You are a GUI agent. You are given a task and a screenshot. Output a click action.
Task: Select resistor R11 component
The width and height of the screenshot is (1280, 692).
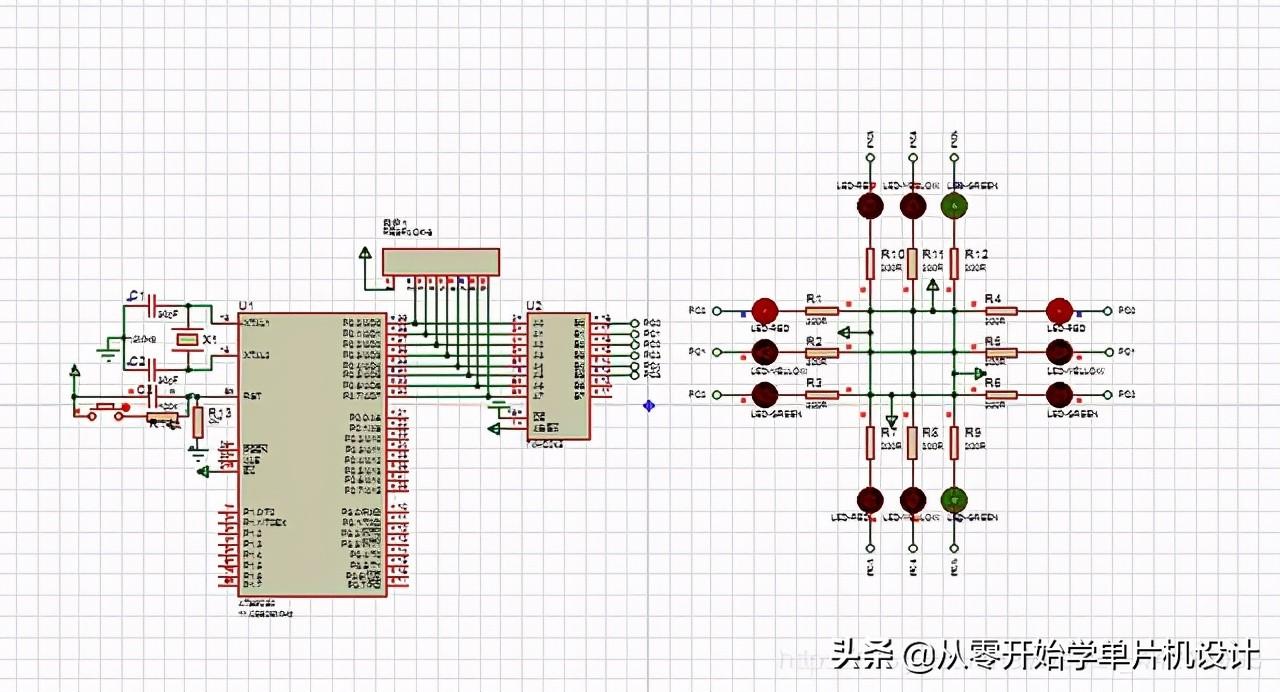(x=912, y=263)
